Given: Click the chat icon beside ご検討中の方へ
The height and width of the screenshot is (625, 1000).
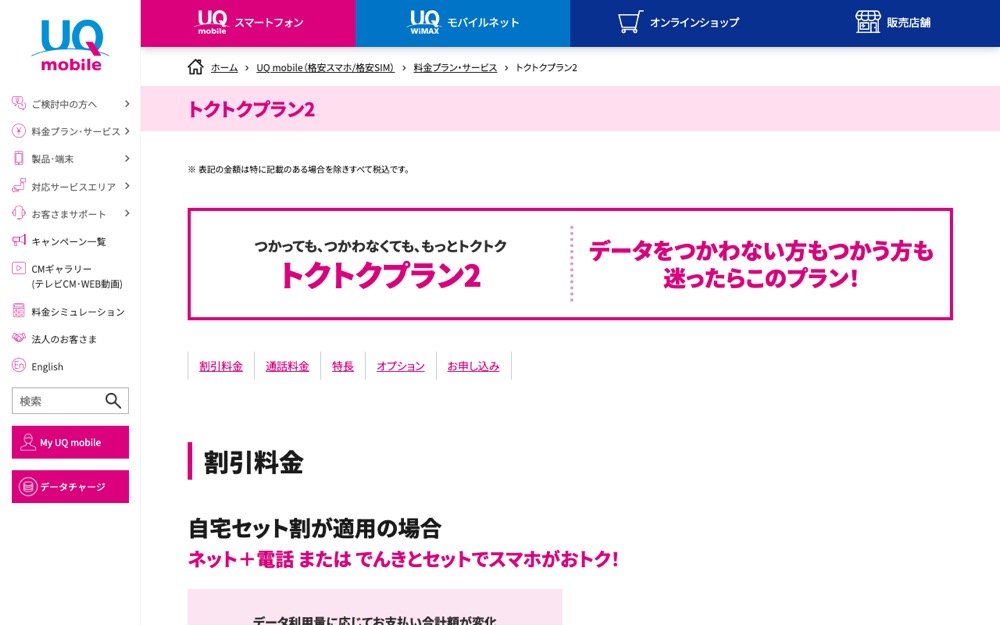Looking at the screenshot, I should pos(18,103).
